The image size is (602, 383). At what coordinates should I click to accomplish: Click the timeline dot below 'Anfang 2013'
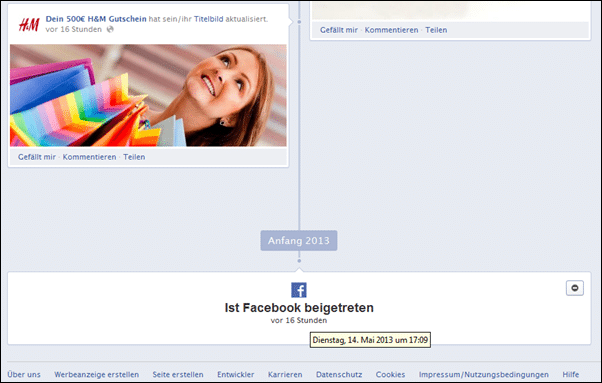pos(299,261)
